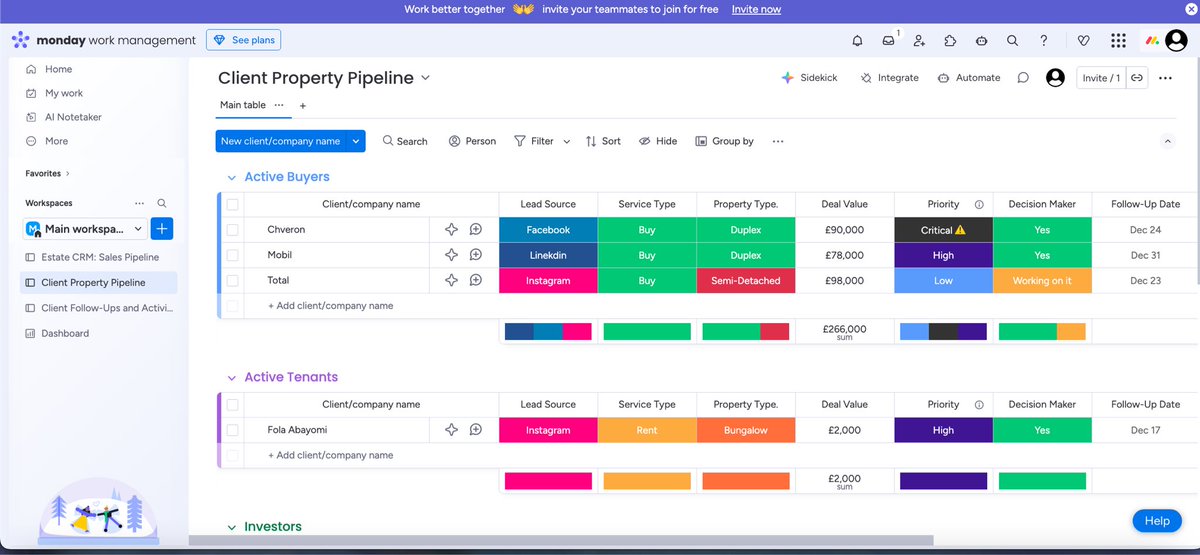
Task: Click the heart icon in top bar
Action: (x=1084, y=41)
